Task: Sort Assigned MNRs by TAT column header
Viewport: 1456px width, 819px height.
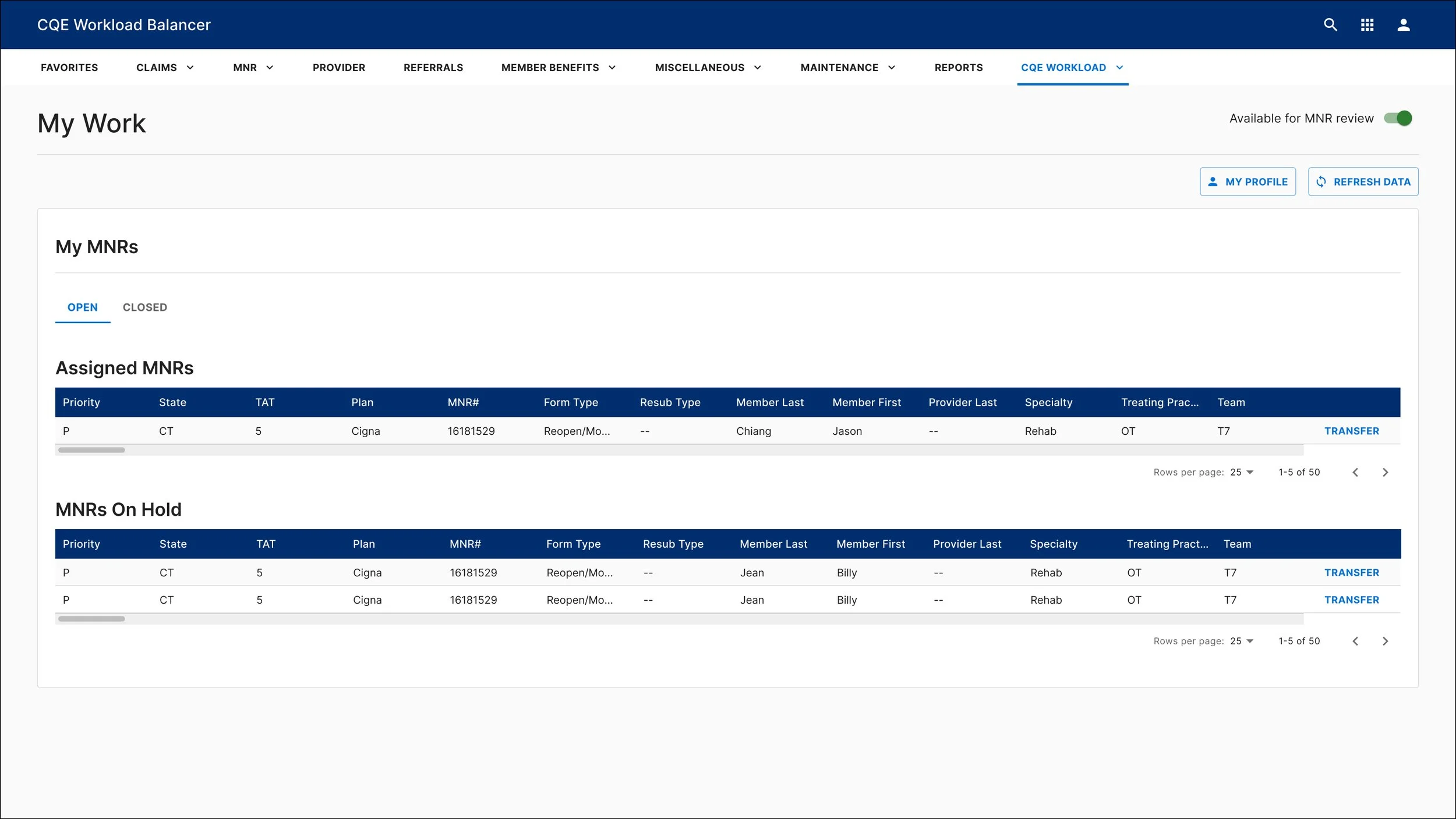Action: tap(264, 403)
